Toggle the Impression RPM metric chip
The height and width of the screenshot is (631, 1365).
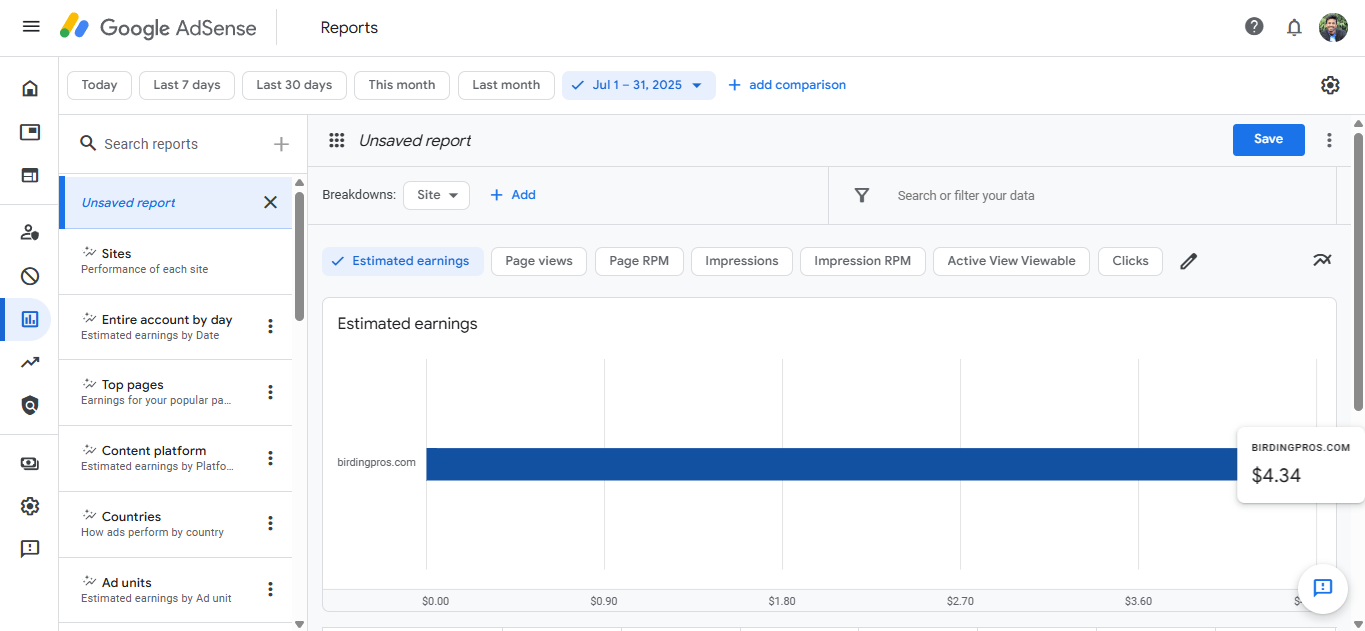863,261
